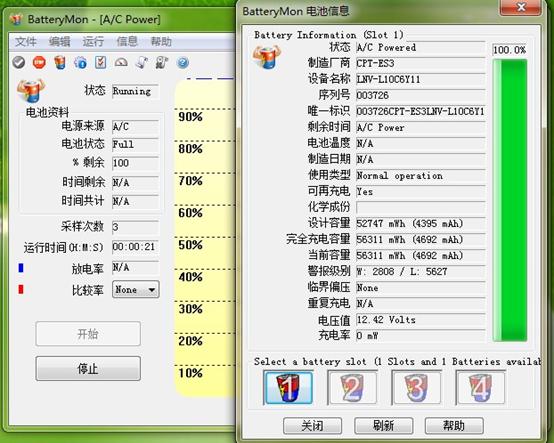Viewport: 554px width, 443px height.
Task: Click the red stop sign toolbar icon
Action: 39,63
